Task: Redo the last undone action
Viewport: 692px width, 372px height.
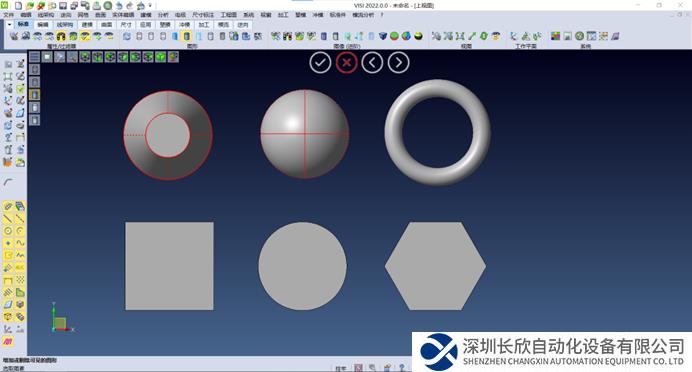Action: point(130,6)
